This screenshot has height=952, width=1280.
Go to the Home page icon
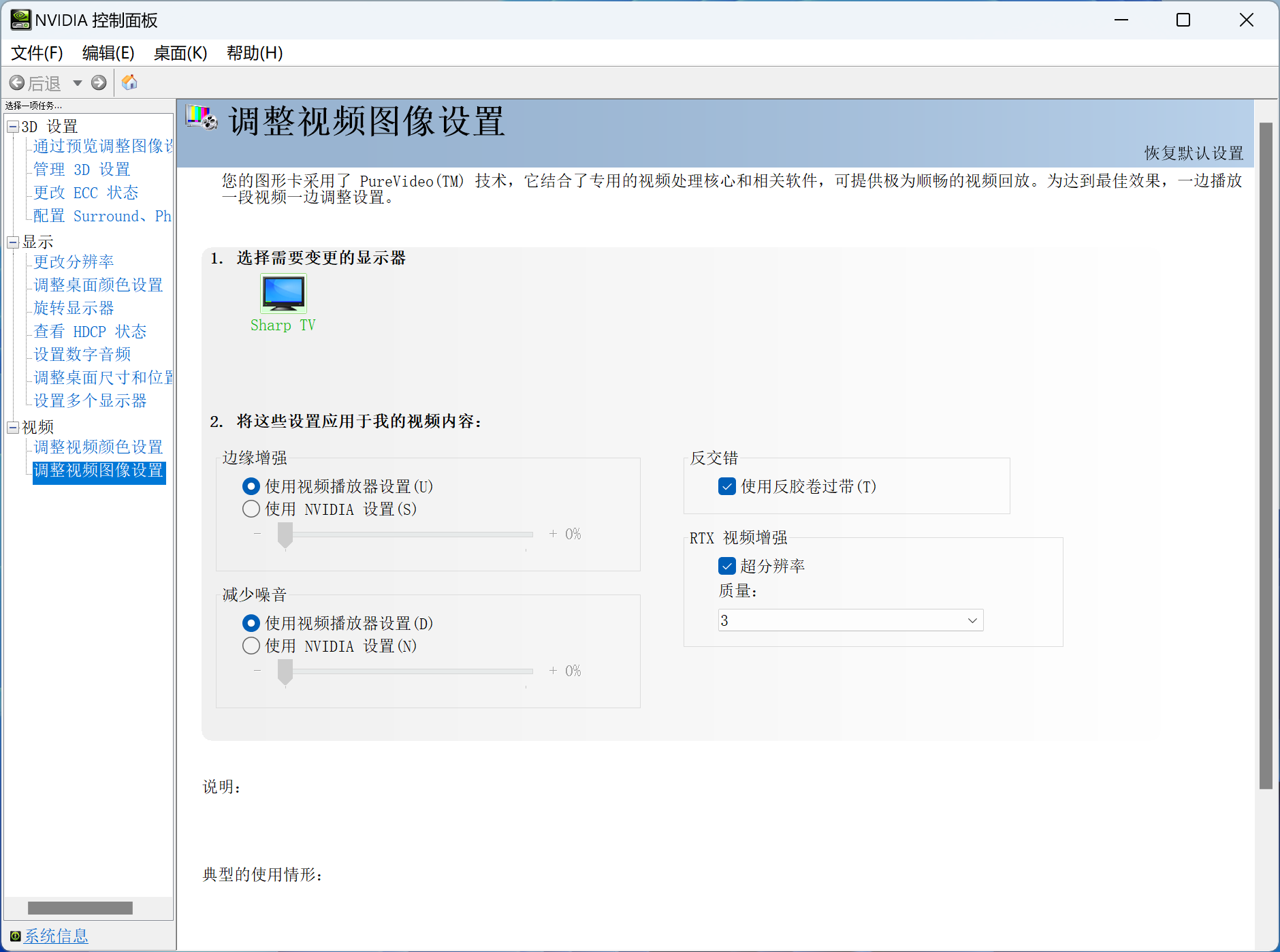pos(129,82)
